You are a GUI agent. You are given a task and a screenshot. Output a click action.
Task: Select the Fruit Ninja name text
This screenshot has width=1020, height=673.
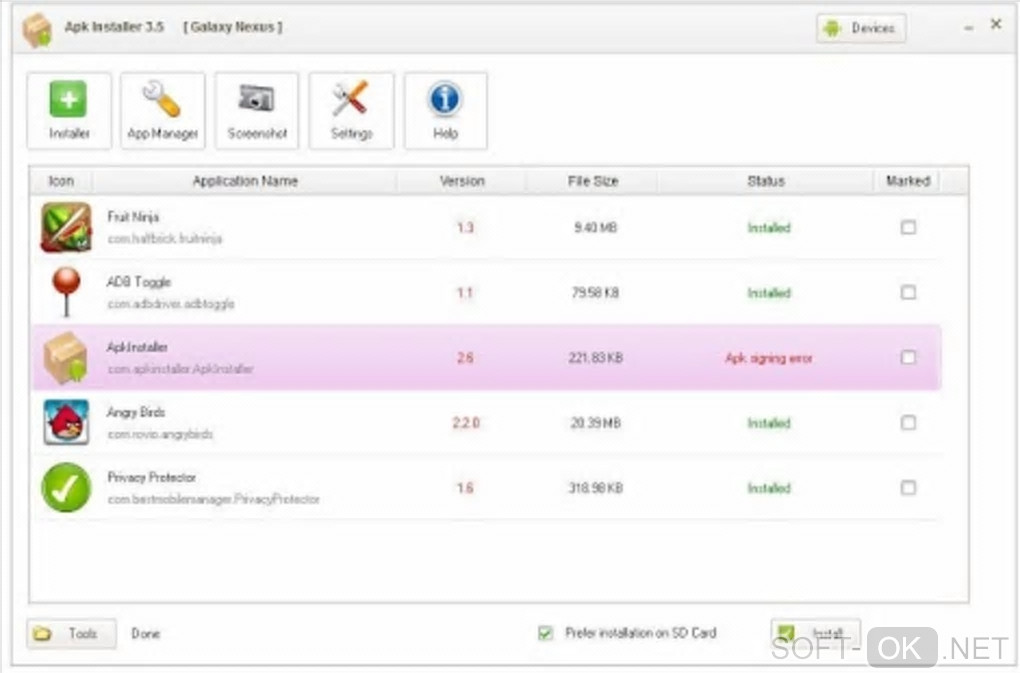click(133, 217)
